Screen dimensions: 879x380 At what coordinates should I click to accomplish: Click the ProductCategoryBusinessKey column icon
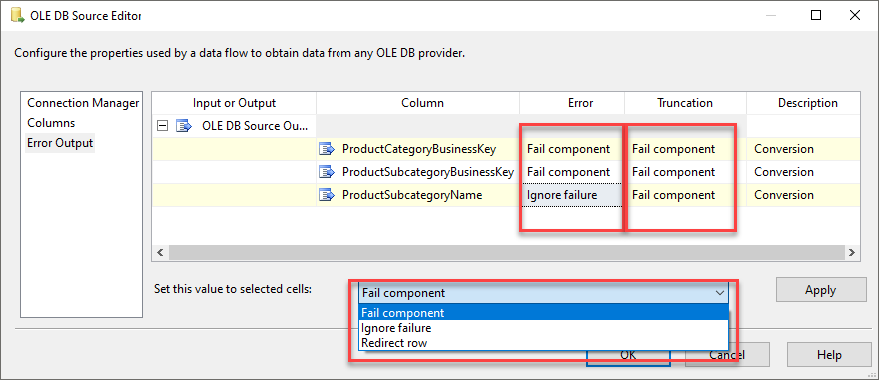tap(327, 149)
